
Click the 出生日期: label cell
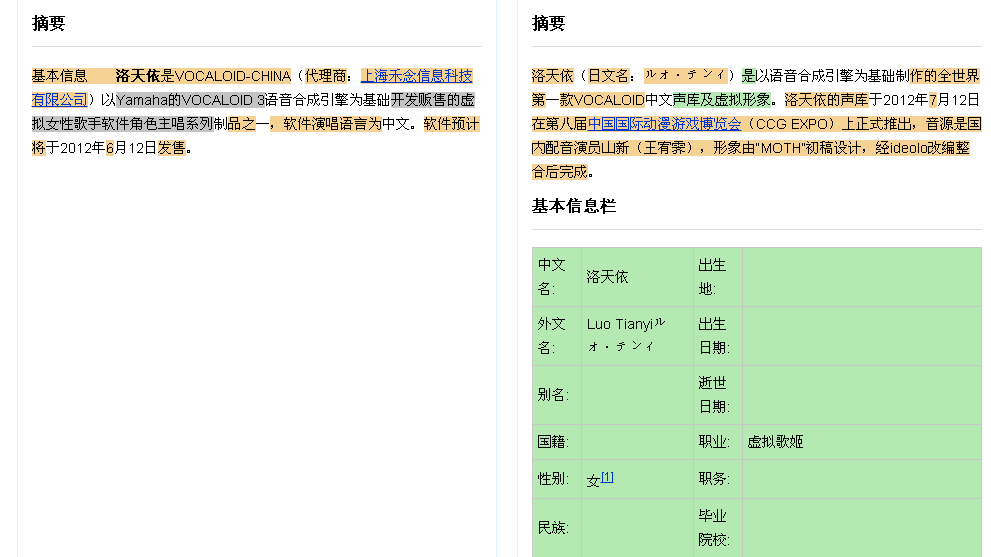click(718, 336)
